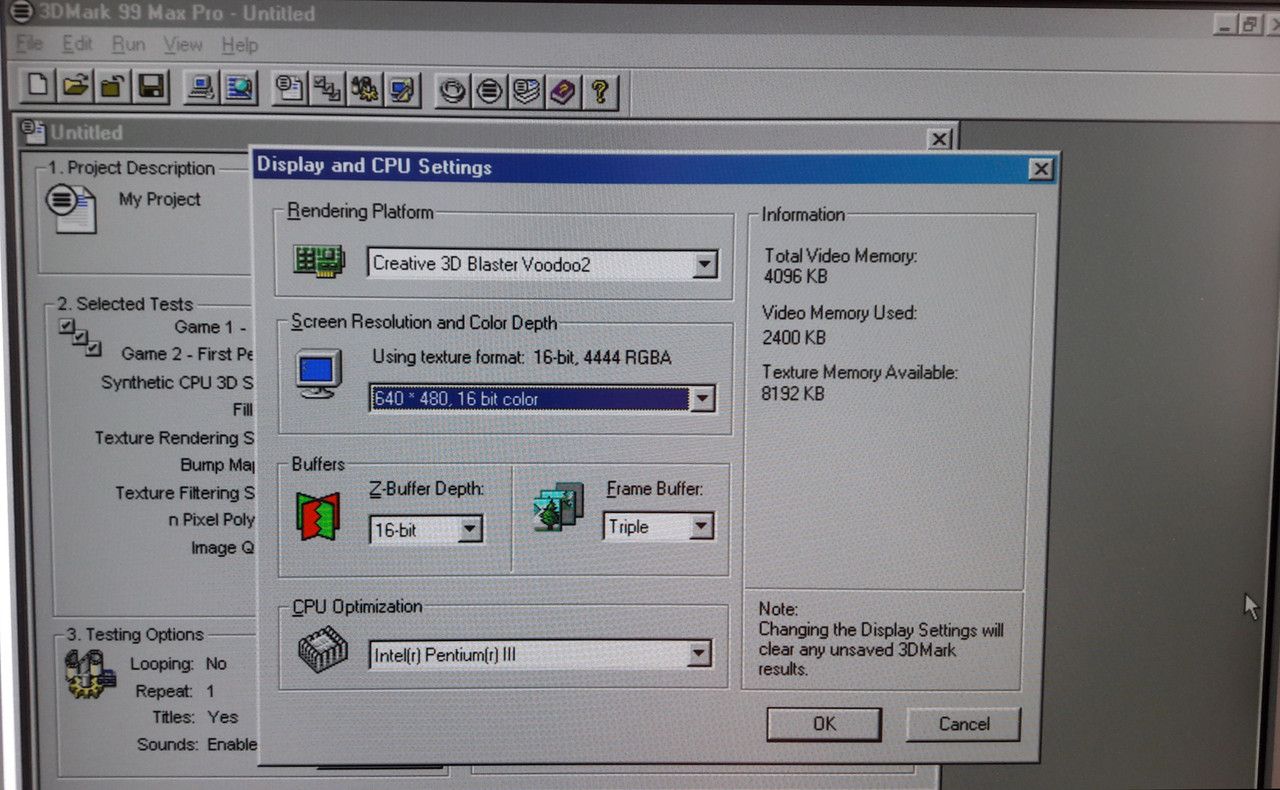
Task: Close the Display and CPU Settings dialog
Action: 1041,169
